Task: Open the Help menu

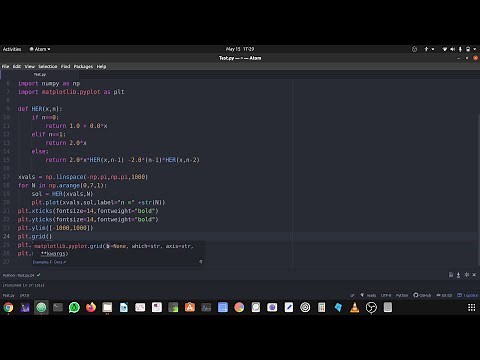Action: [x=101, y=66]
